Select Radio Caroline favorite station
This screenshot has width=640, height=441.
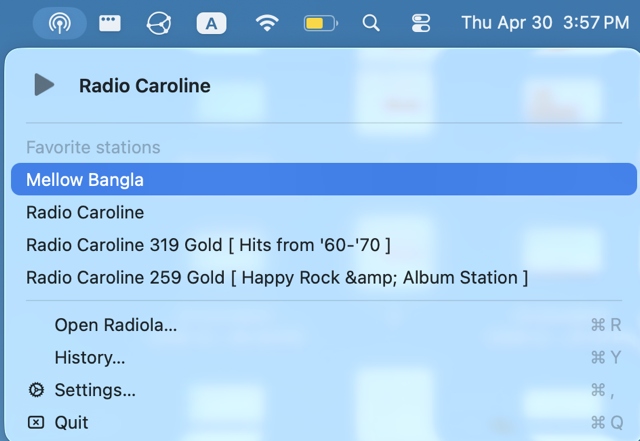click(x=324, y=212)
